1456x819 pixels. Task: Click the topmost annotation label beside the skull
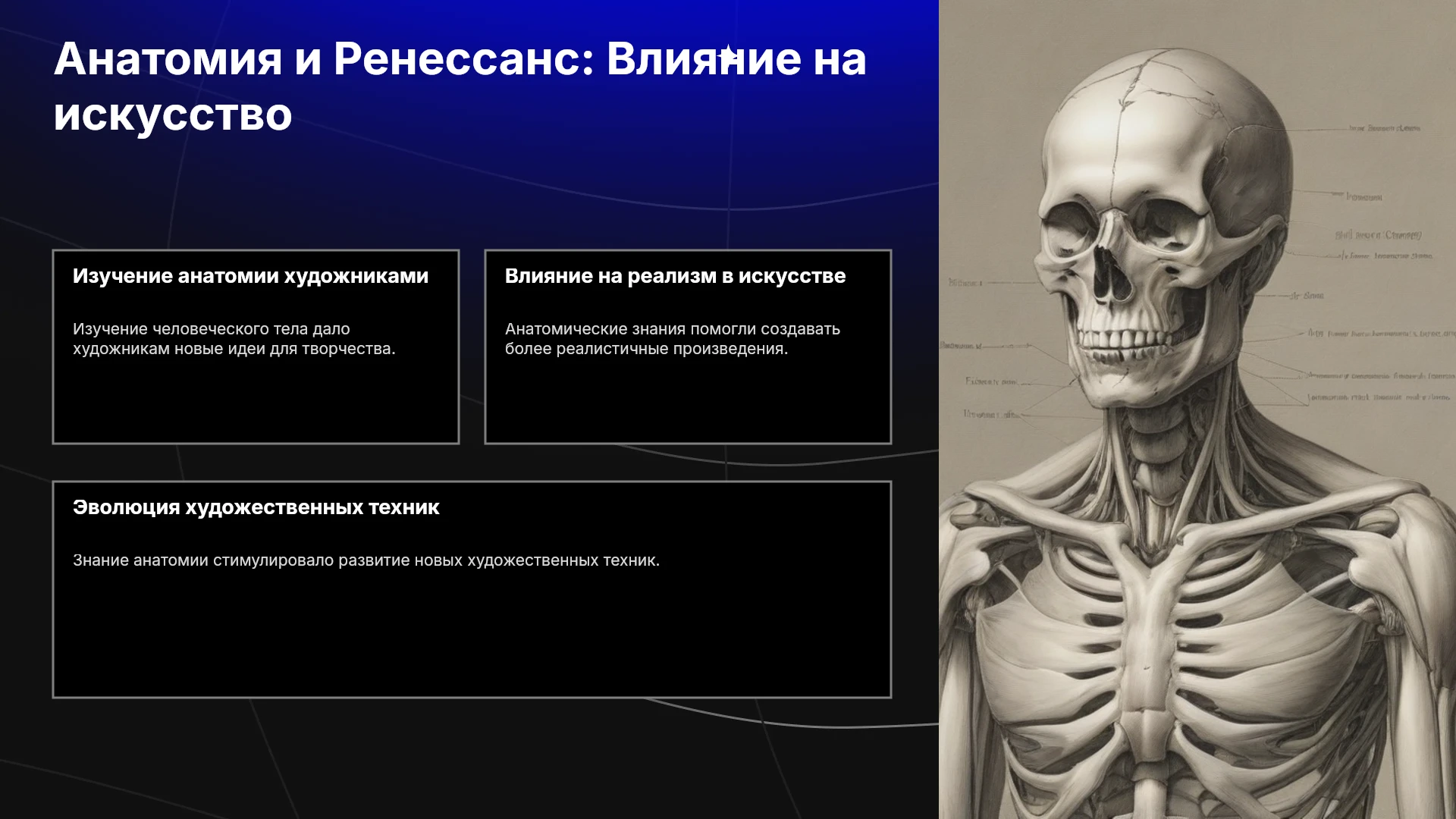click(x=1384, y=128)
